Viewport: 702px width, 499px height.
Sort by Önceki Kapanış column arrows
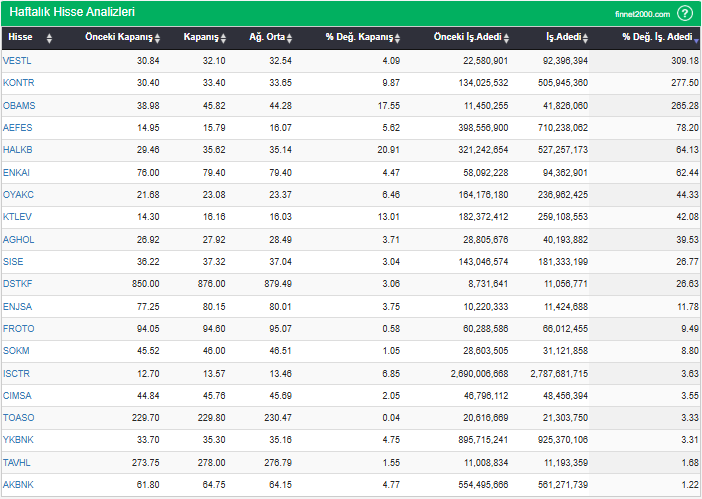[158, 38]
